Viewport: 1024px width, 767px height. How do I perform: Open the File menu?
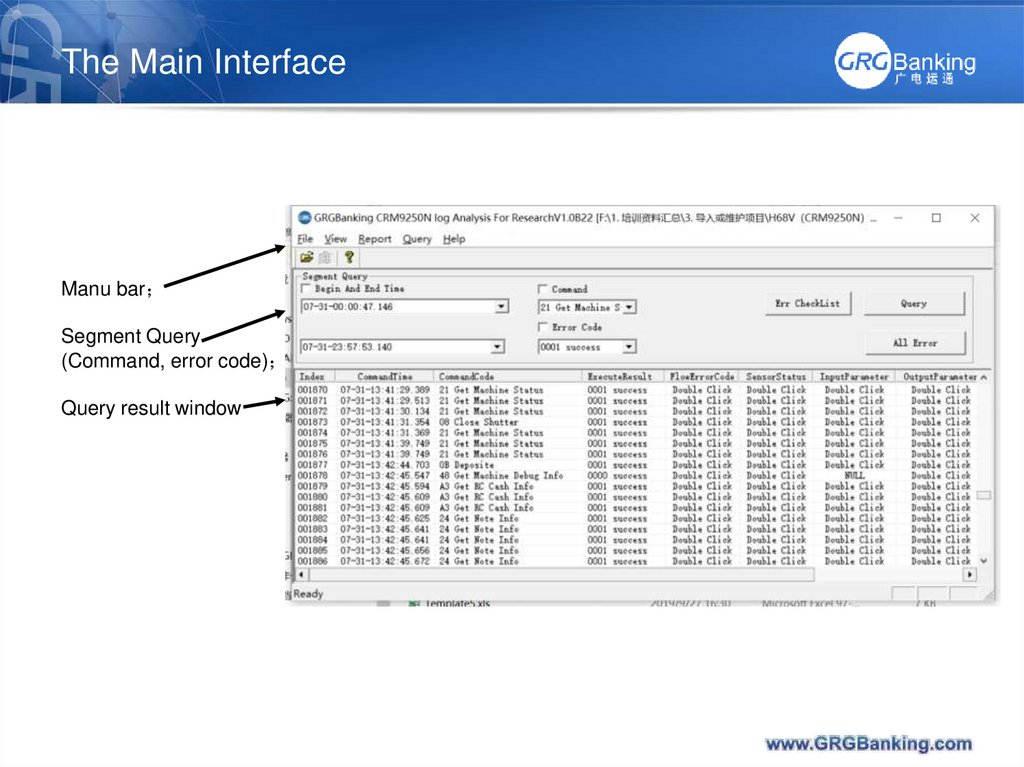pyautogui.click(x=304, y=239)
